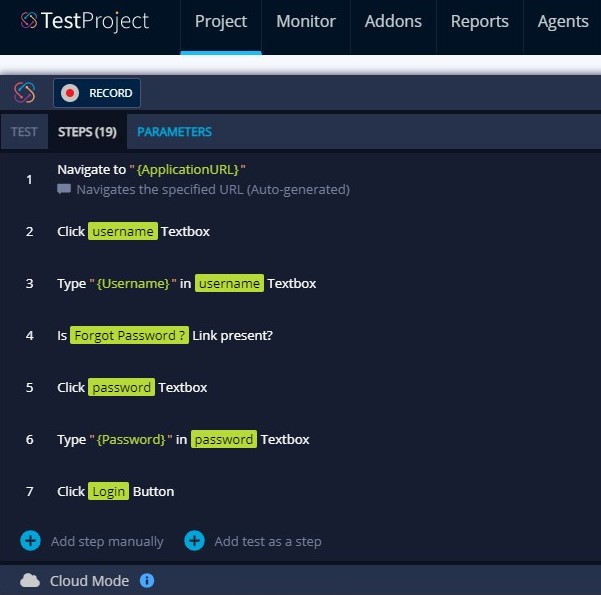
Task: Click the Add step manually link
Action: 107,541
